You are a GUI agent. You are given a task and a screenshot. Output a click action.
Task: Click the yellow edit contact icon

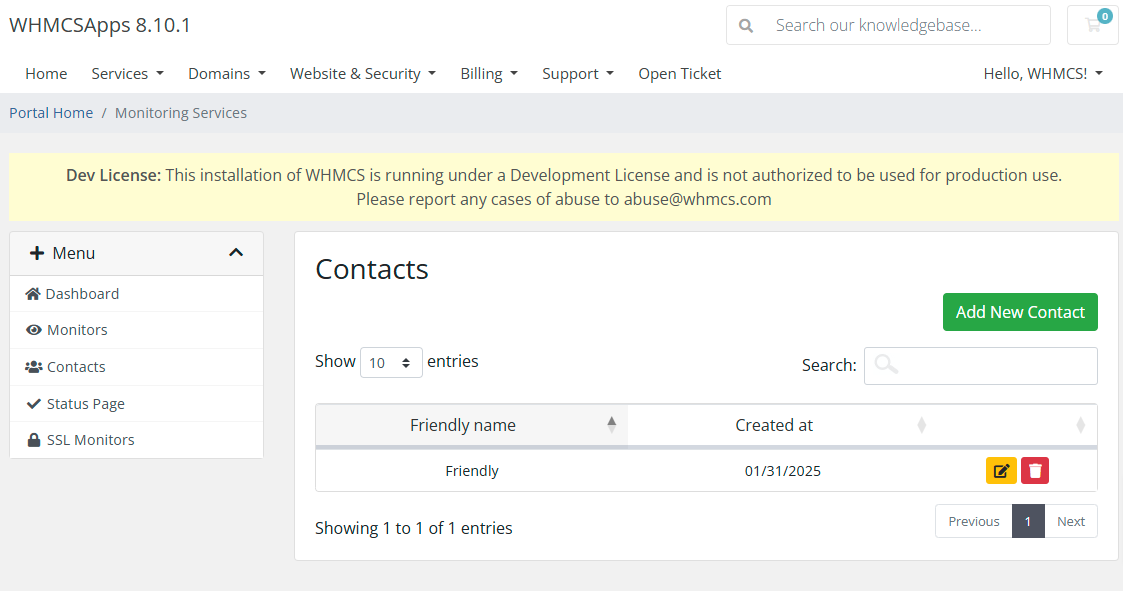tap(1001, 471)
